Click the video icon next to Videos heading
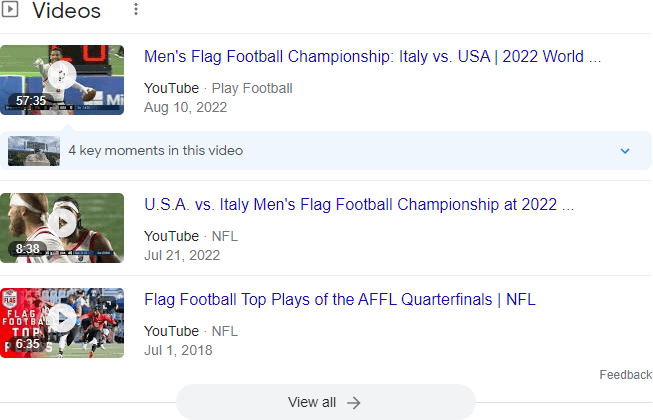The height and width of the screenshot is (420, 653). tap(11, 11)
